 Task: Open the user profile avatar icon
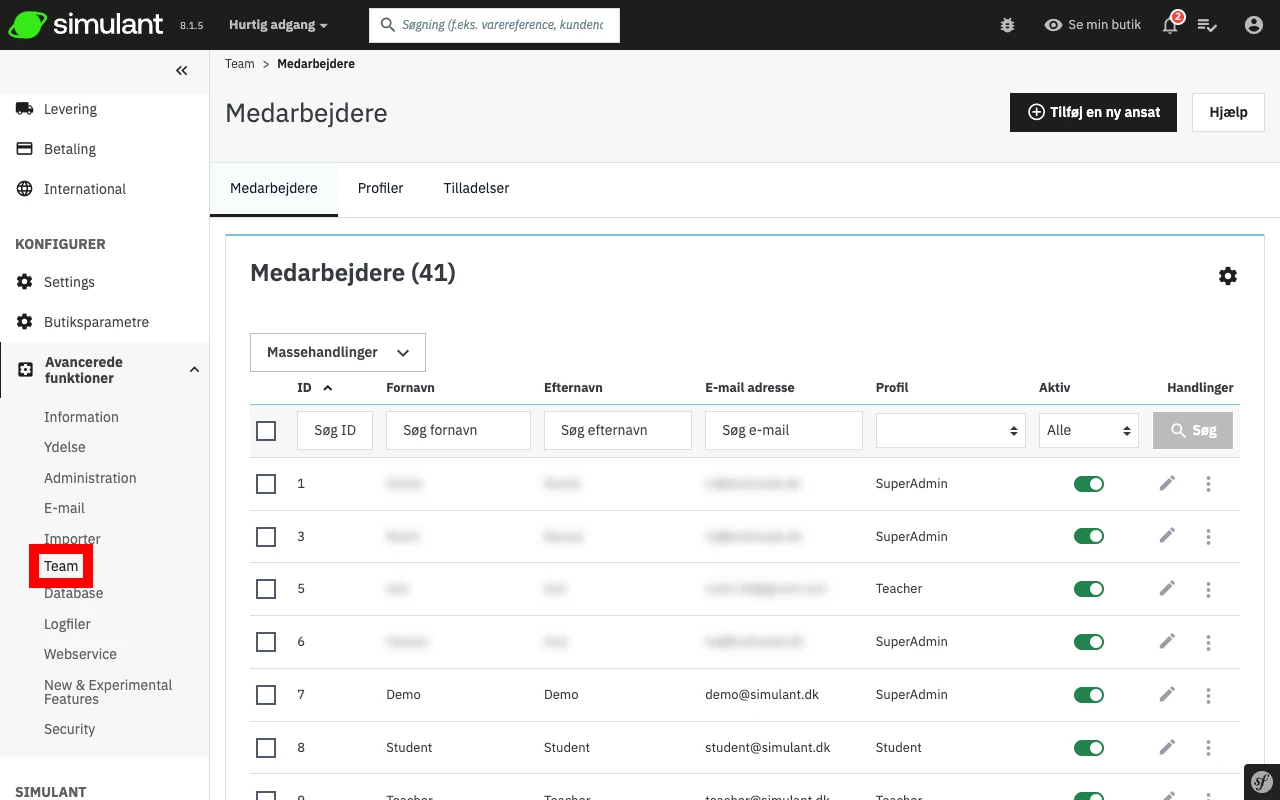point(1253,25)
